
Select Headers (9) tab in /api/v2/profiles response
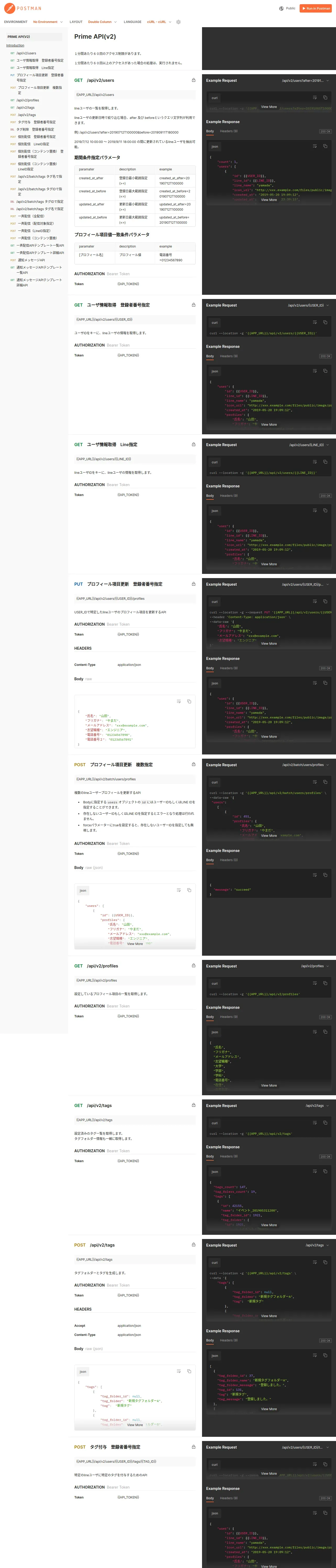point(229,1017)
